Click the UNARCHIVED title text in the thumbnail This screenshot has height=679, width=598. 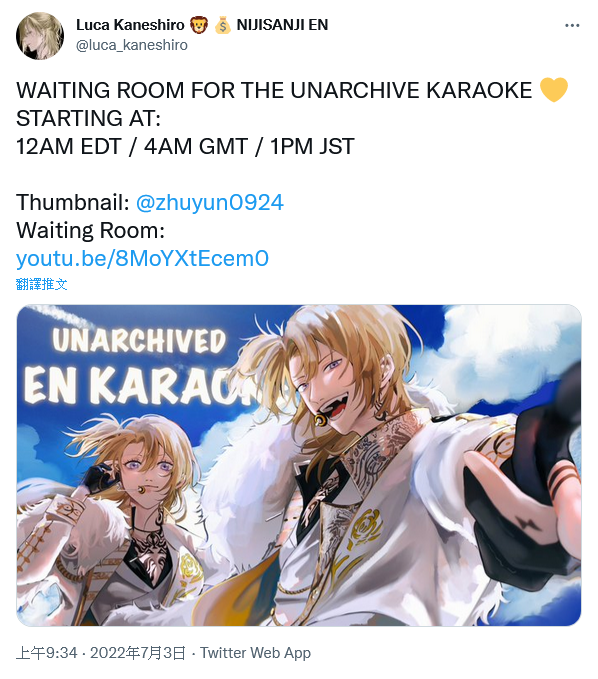click(139, 341)
